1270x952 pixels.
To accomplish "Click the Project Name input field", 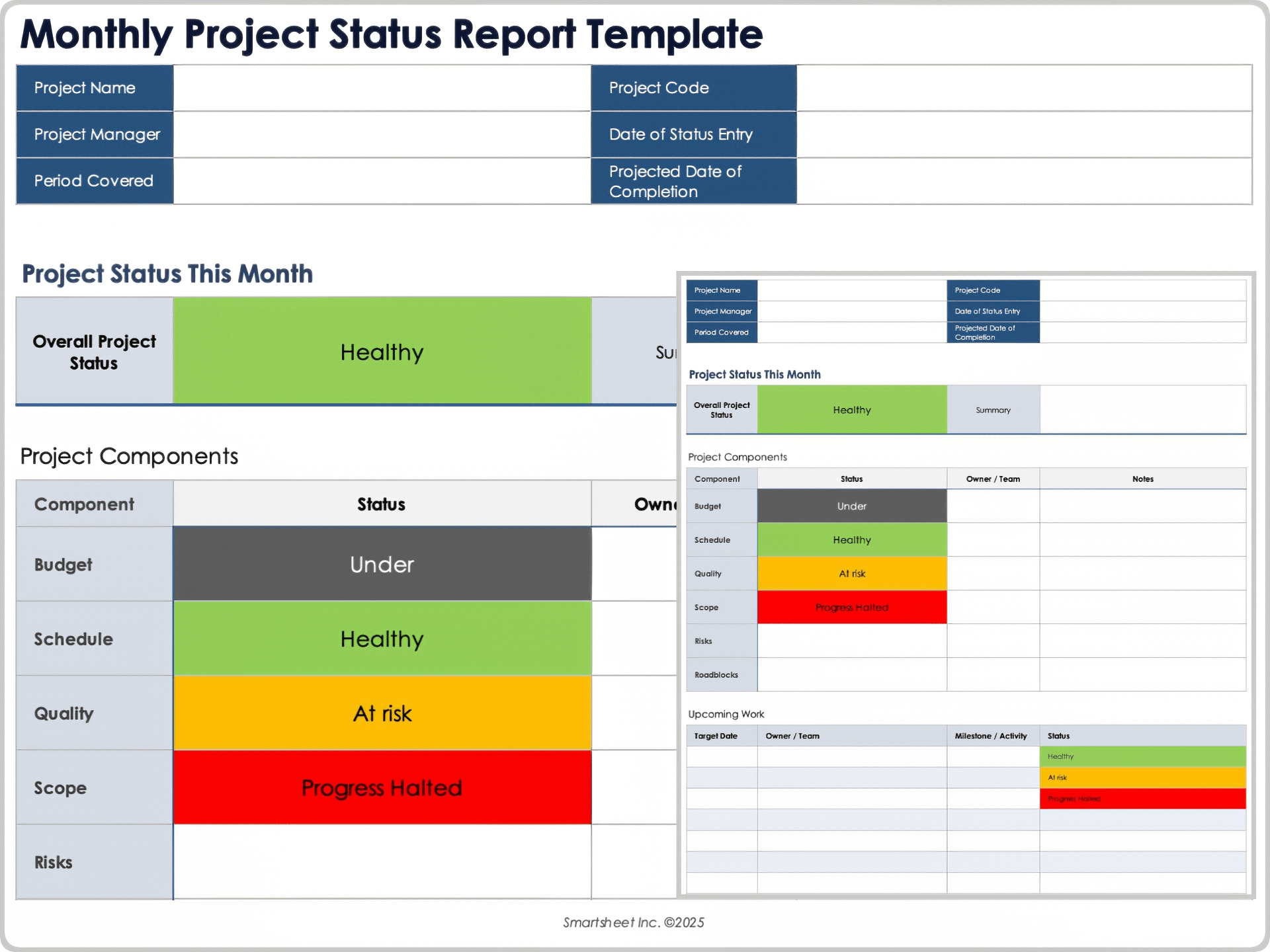I will [x=380, y=88].
